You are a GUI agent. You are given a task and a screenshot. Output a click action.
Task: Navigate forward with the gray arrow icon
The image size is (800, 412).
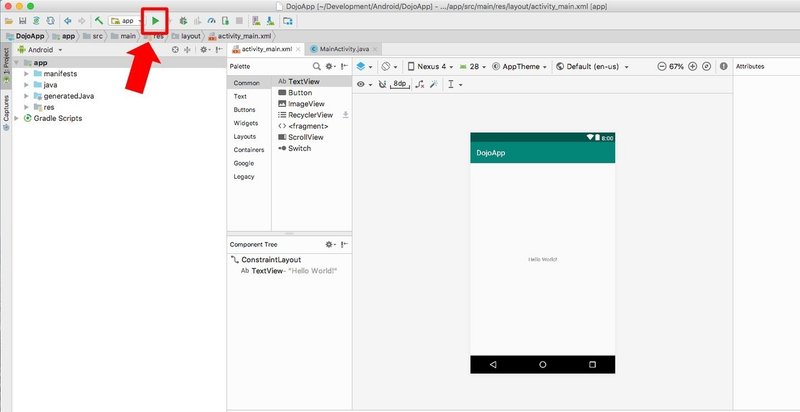[x=82, y=21]
